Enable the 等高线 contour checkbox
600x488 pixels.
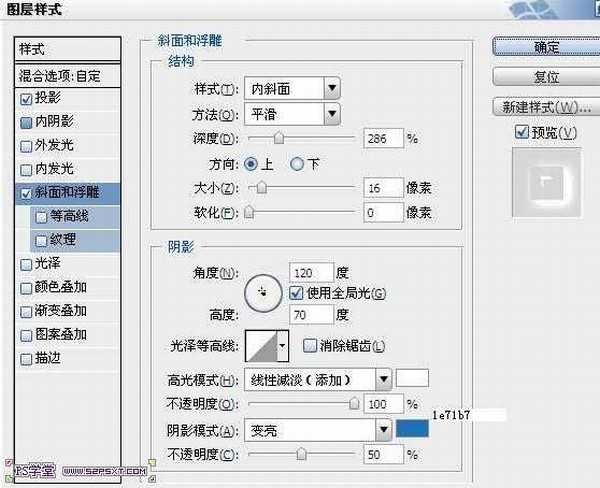[40, 215]
